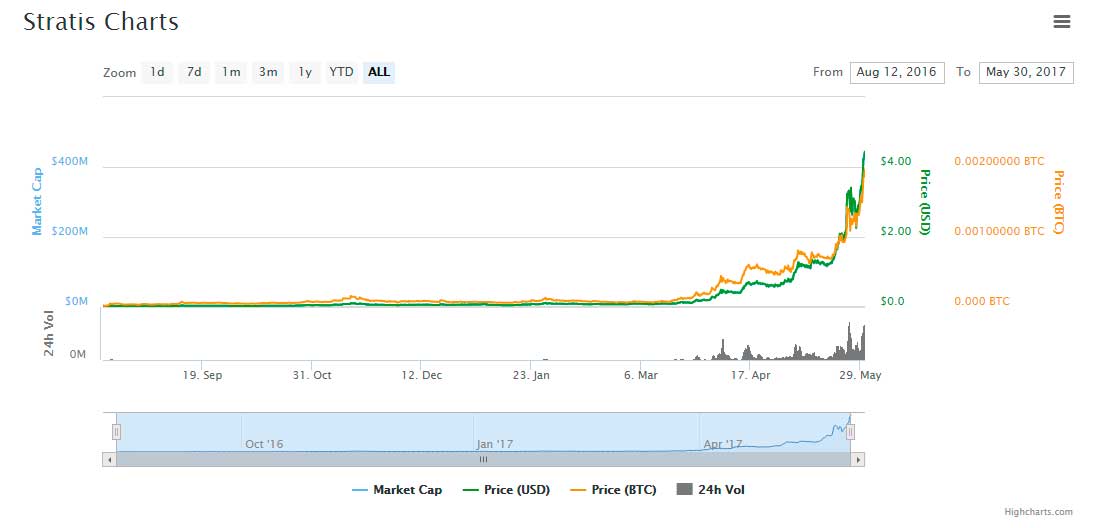Click the scrollbar left arrow

(109, 459)
